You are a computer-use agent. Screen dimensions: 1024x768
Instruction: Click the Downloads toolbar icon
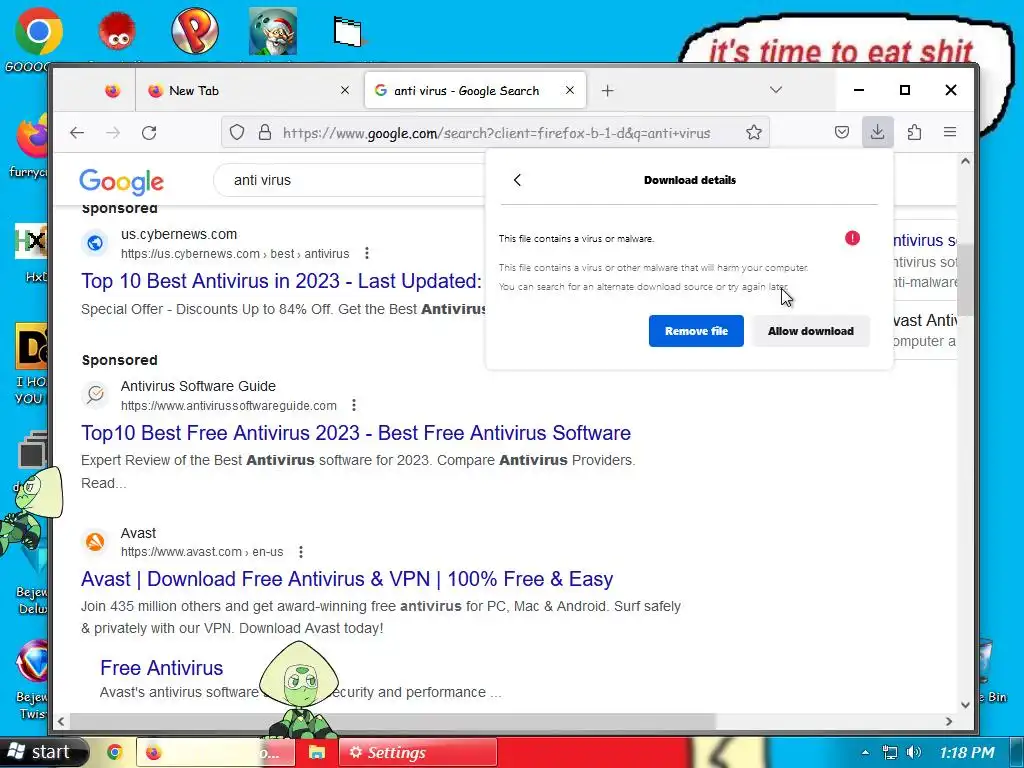878,133
